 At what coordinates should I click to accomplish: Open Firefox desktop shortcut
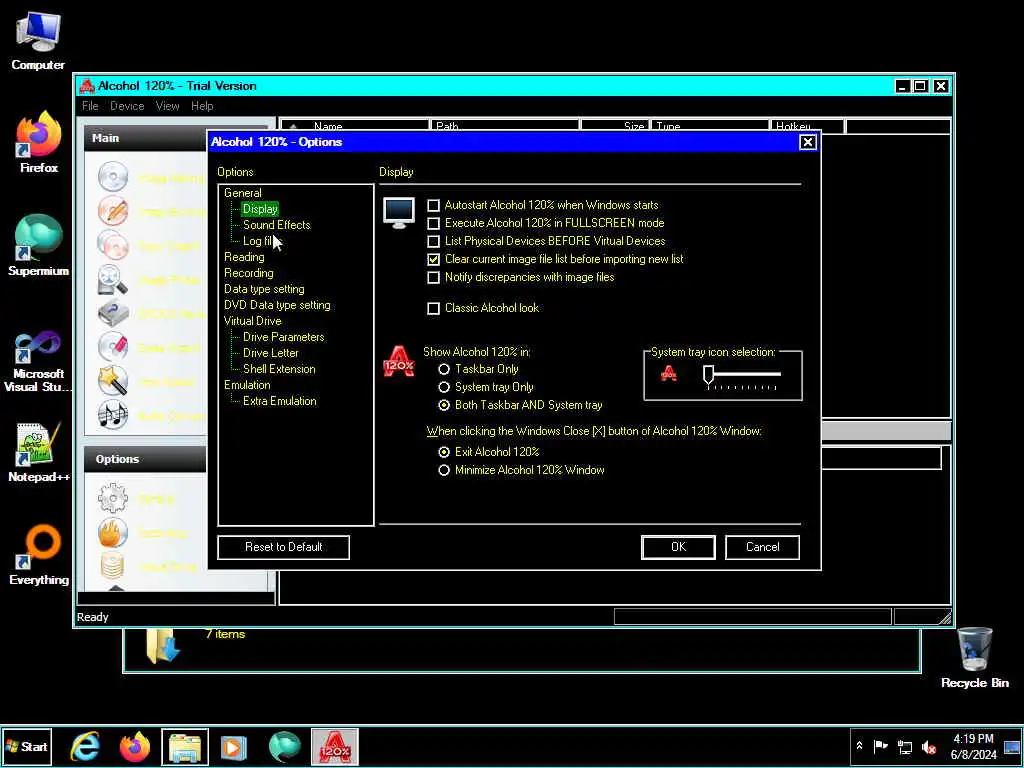click(38, 143)
